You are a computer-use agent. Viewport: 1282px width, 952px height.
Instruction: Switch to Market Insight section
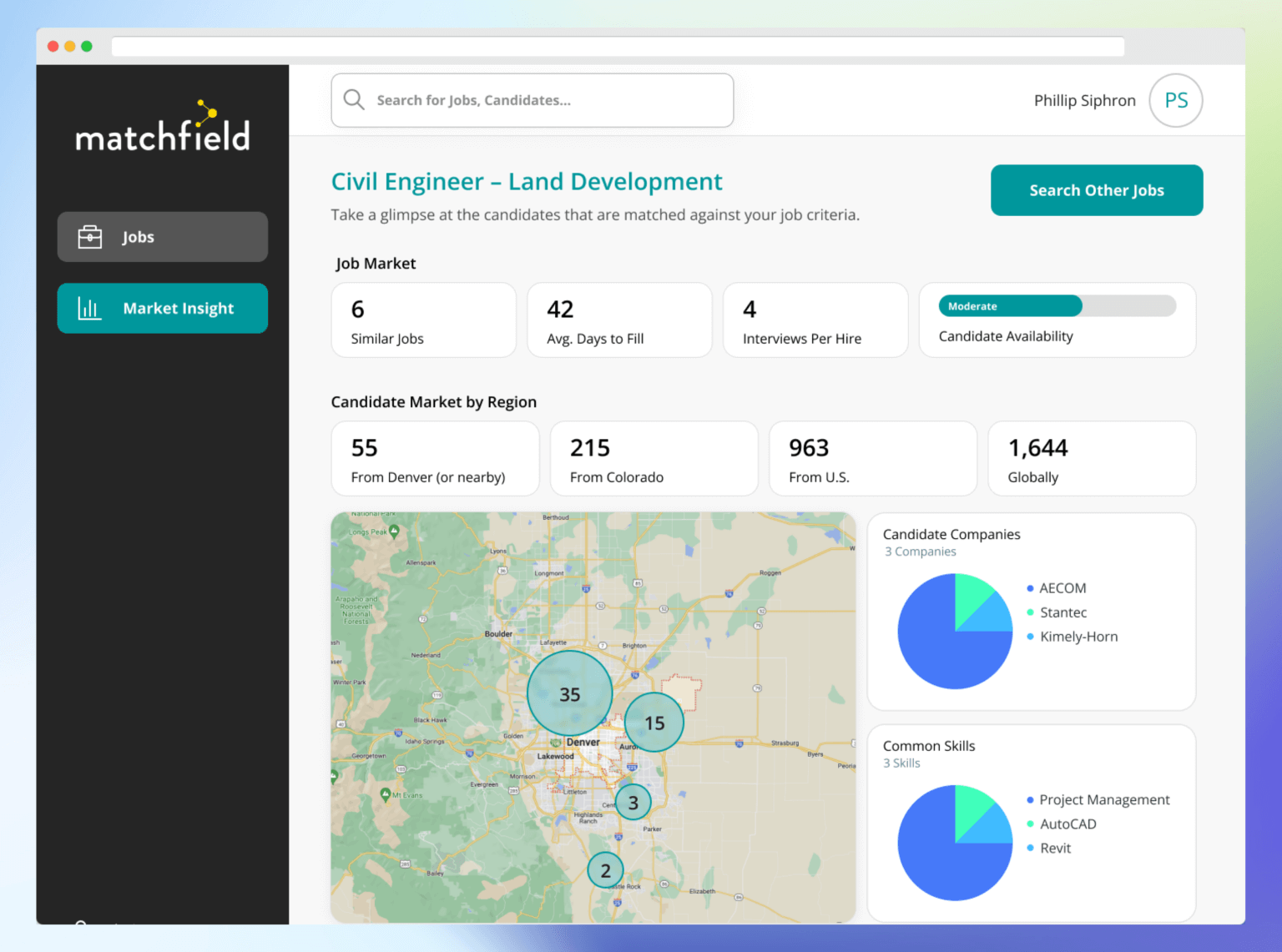[x=163, y=309]
